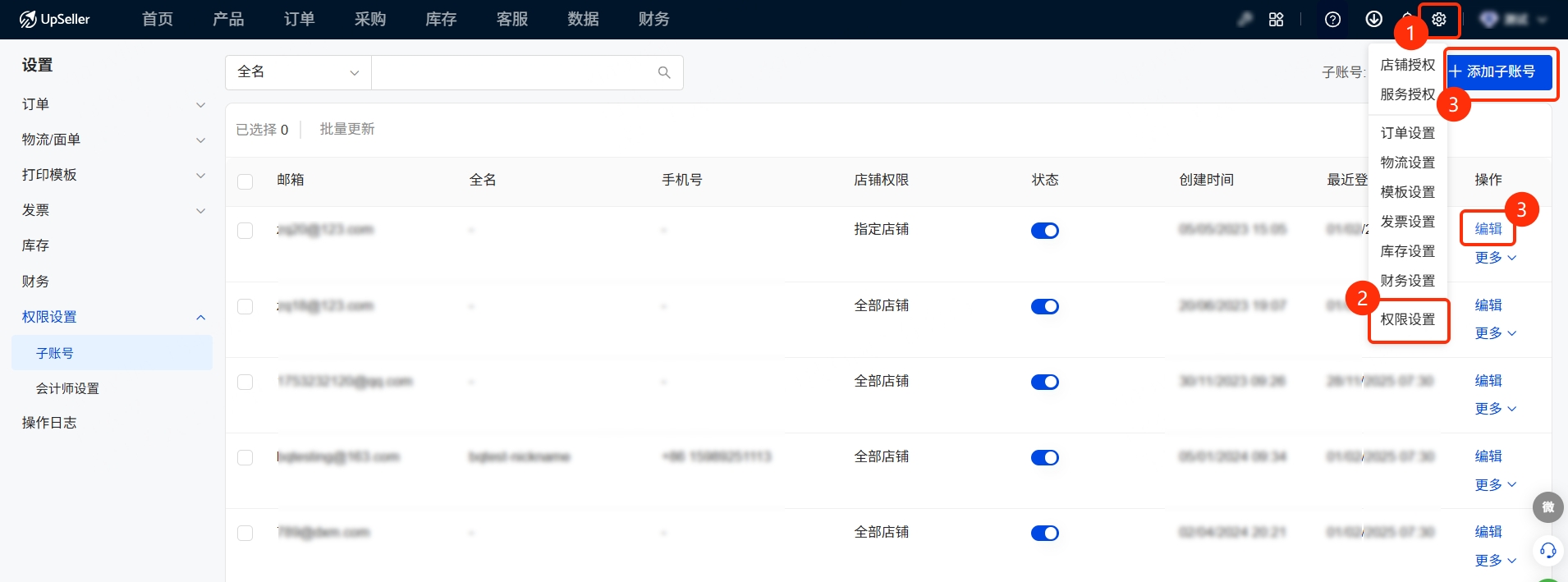
Task: Open the 产品 top menu
Action: coord(228,19)
